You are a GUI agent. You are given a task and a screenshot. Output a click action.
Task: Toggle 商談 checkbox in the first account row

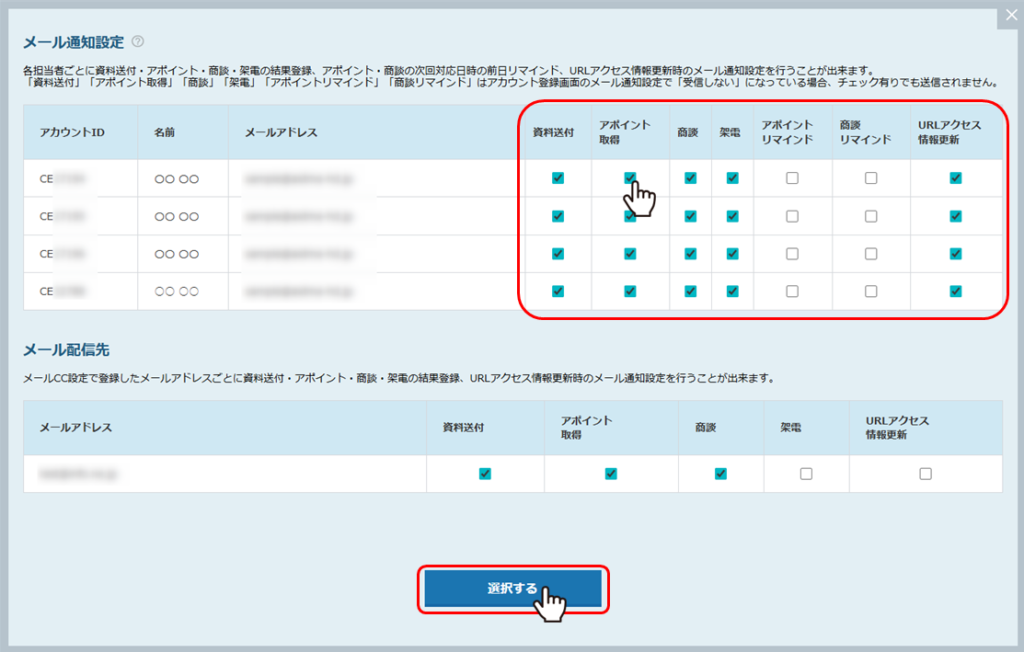coord(690,178)
